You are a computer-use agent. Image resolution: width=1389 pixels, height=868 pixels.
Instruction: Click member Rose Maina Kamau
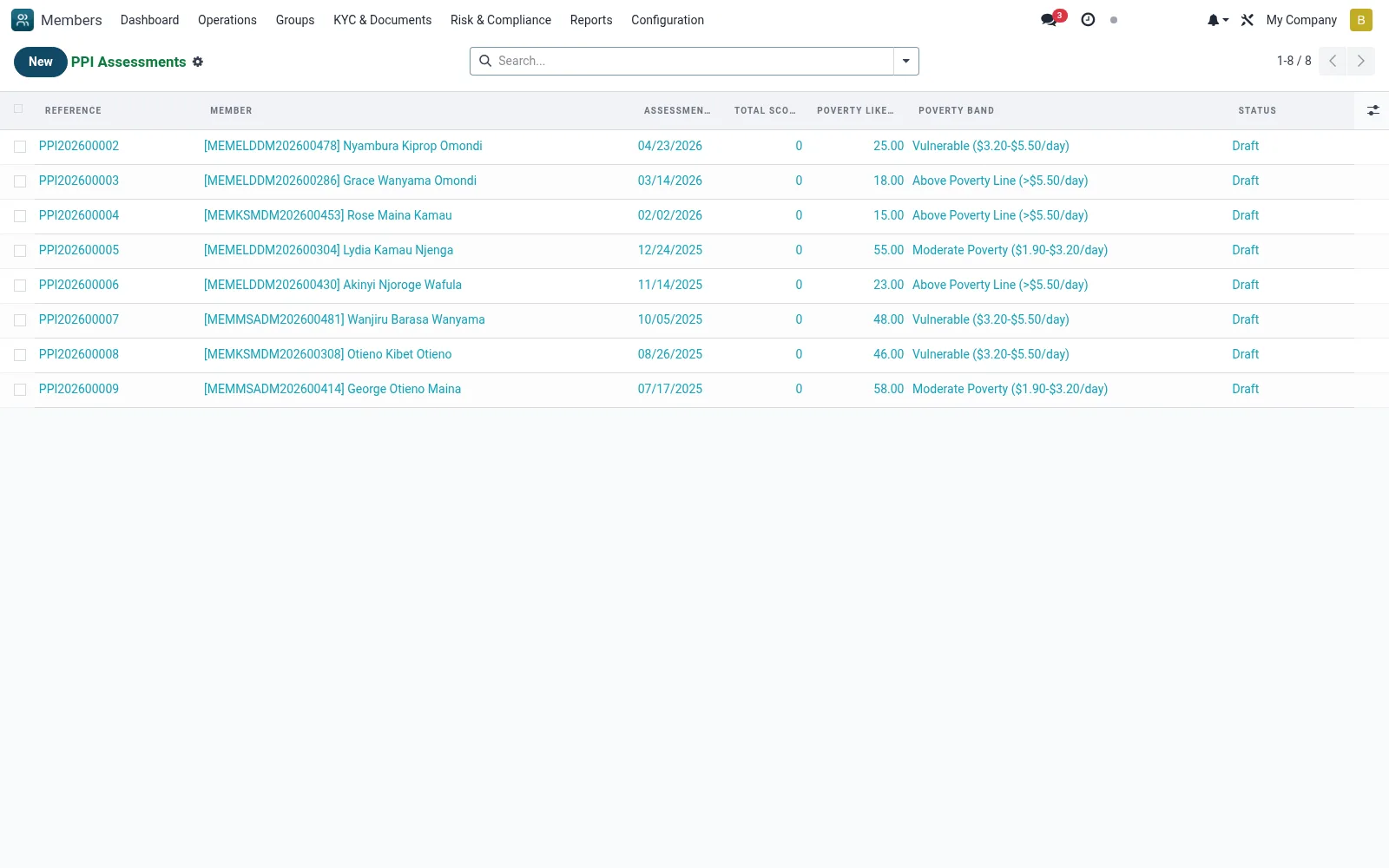[328, 215]
